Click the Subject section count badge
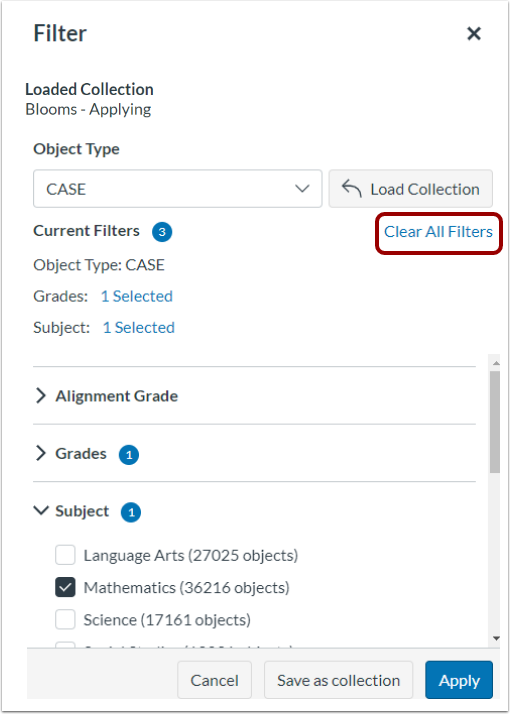Viewport: 510px width, 714px height. point(131,513)
